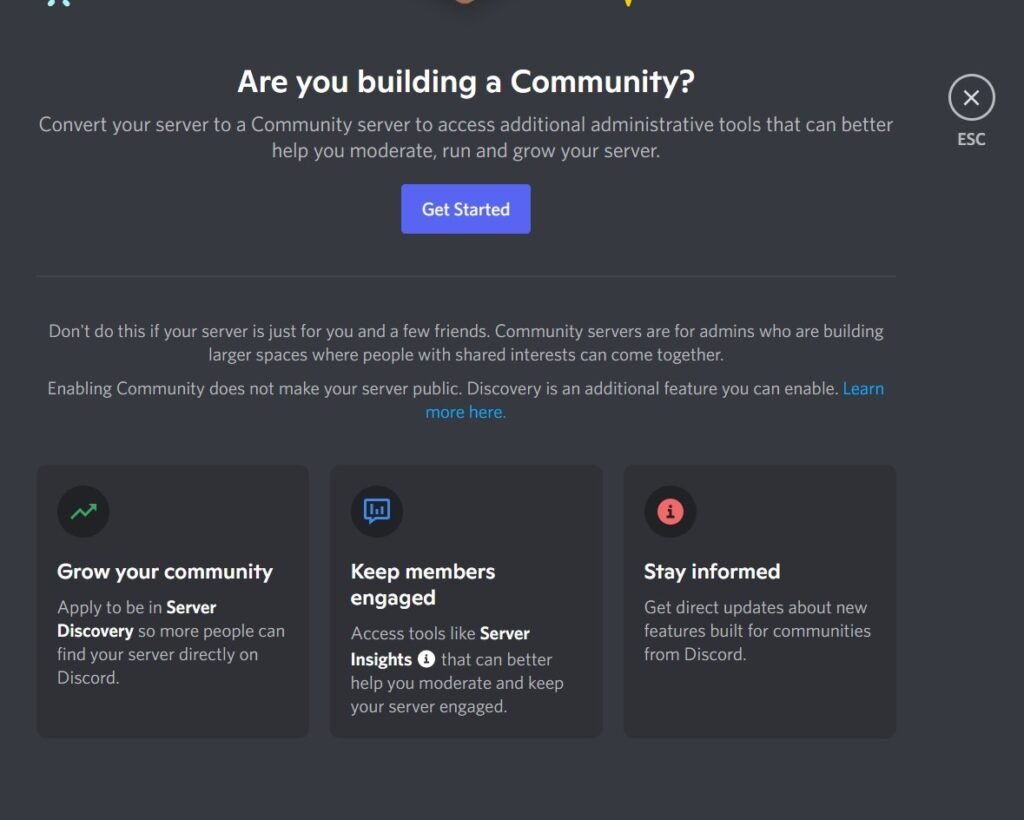Click the 'Apply to be in Server Discovery' description
The height and width of the screenshot is (820, 1024).
click(x=171, y=642)
